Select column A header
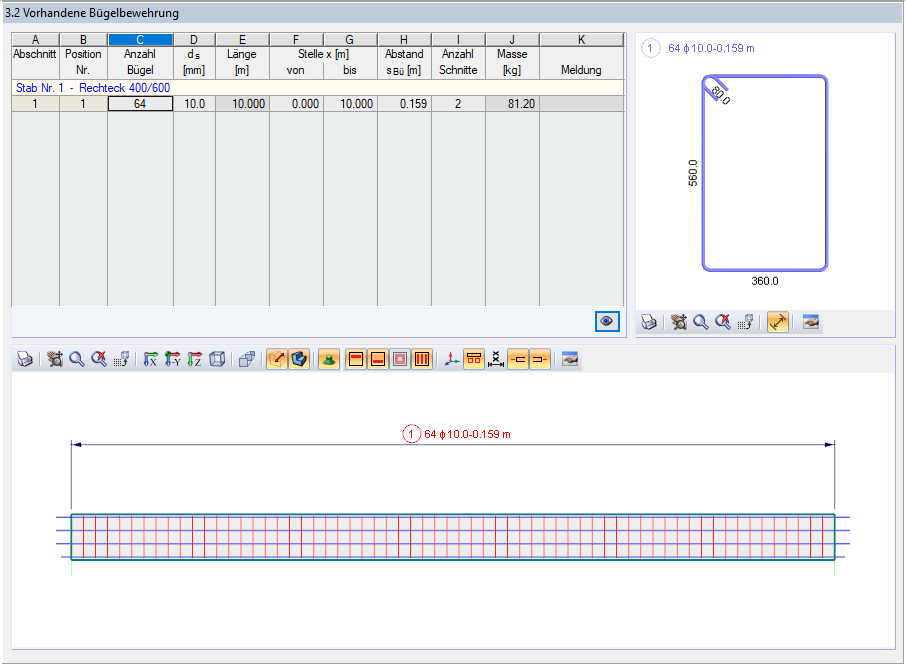This screenshot has width=906, height=666. pyautogui.click(x=35, y=39)
